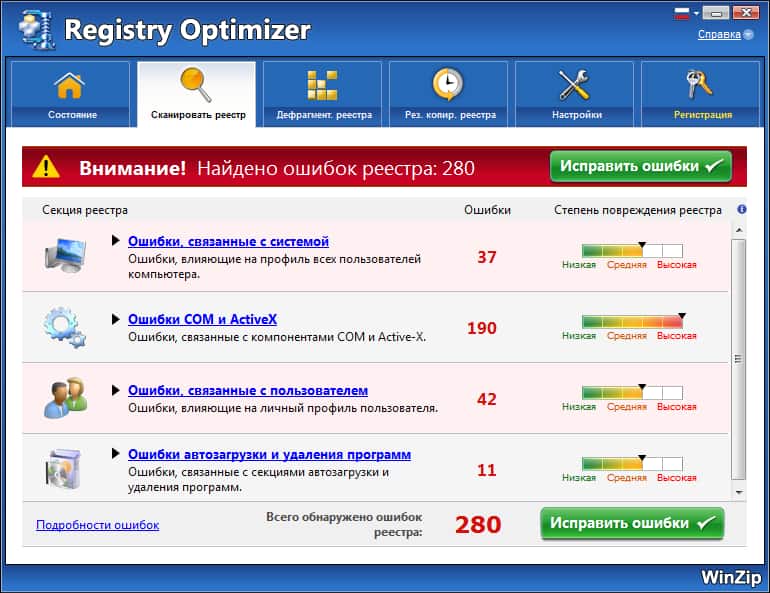Click the computer monitor system errors icon

65,257
